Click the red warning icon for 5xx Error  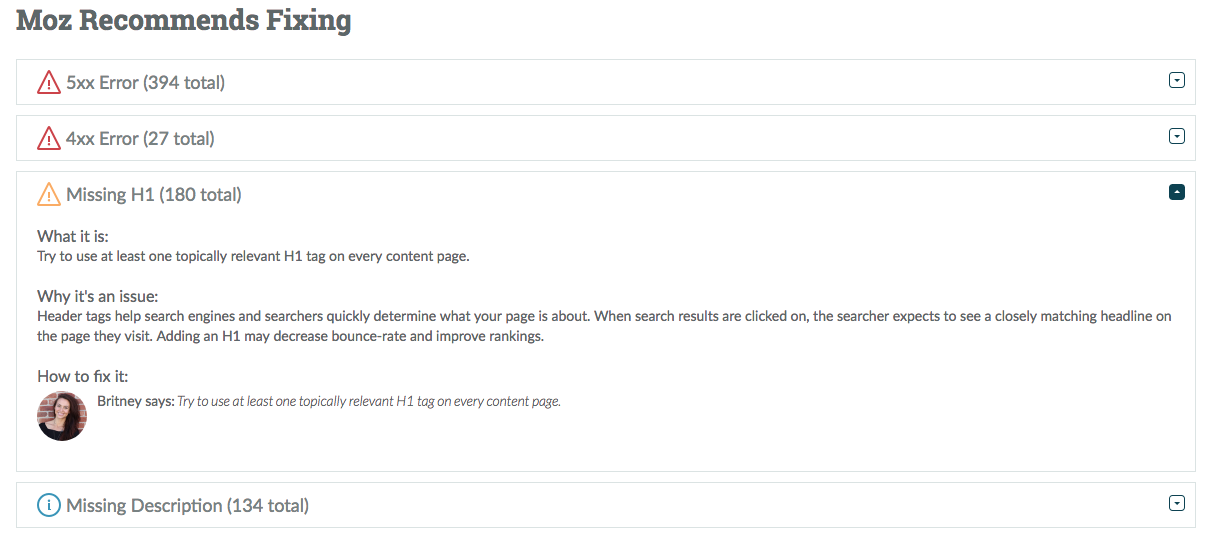[48, 83]
